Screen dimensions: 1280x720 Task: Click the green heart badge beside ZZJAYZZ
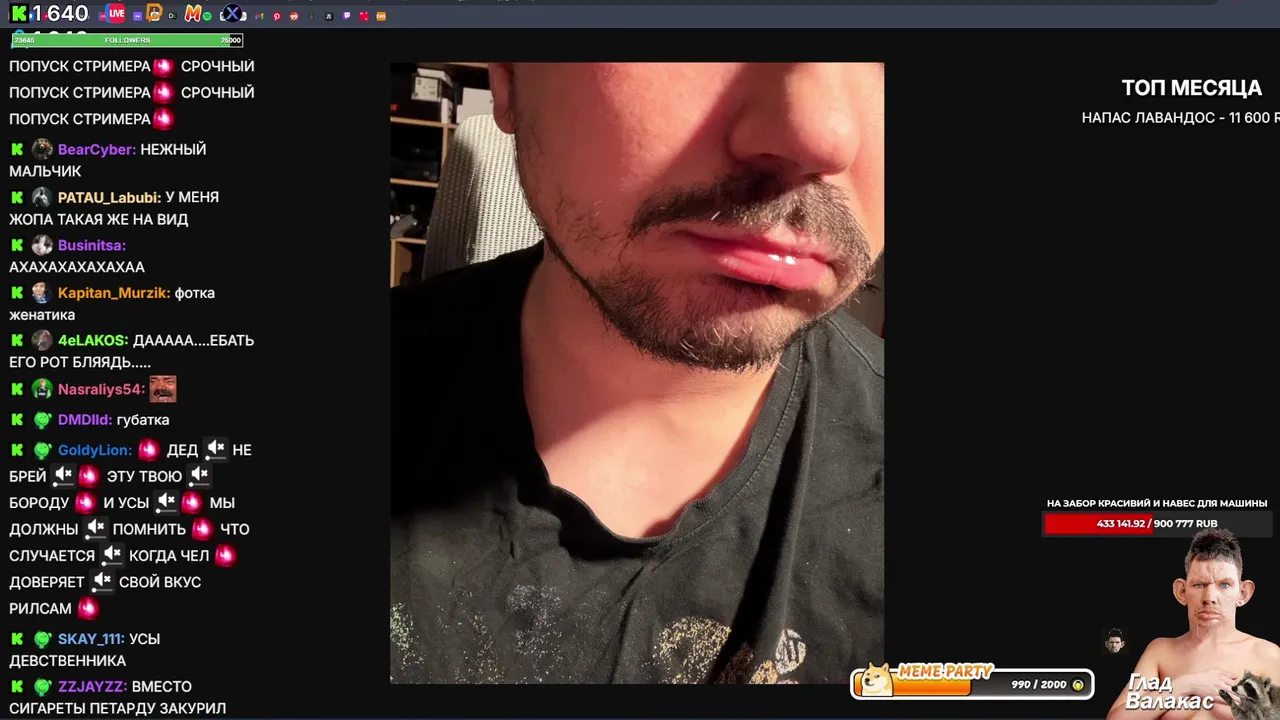[x=42, y=687]
